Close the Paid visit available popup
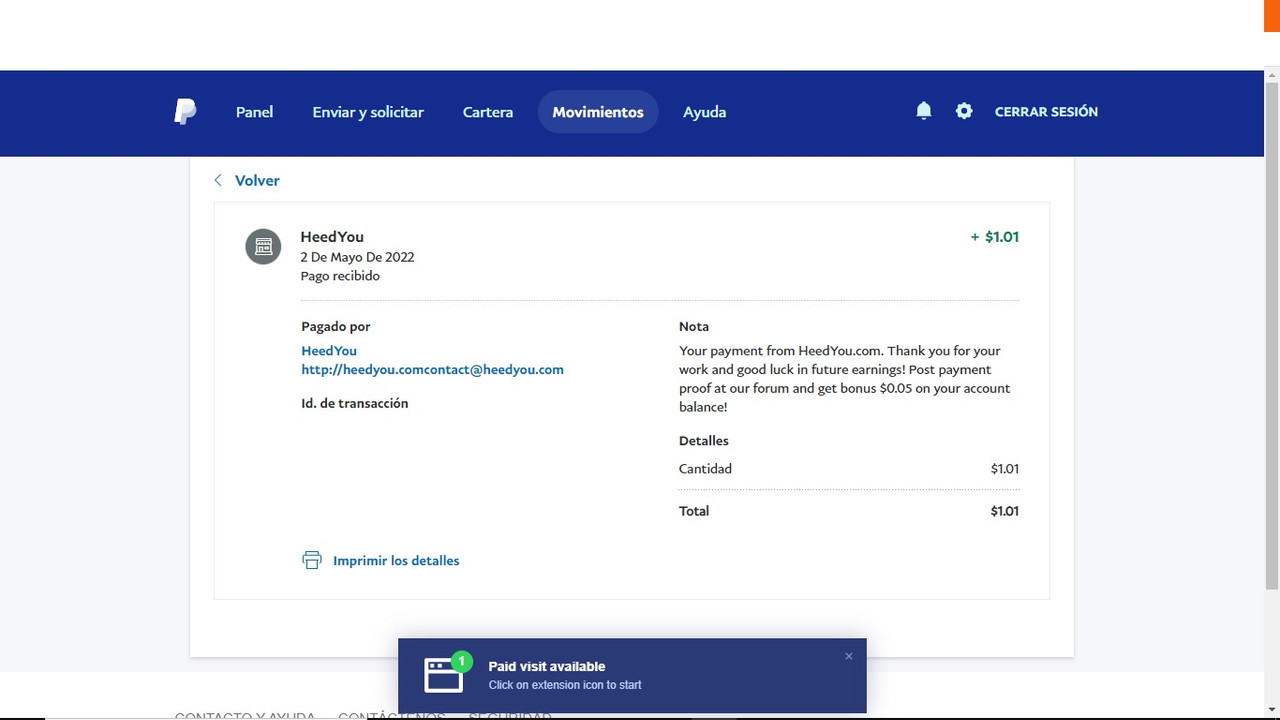Viewport: 1280px width, 720px height. (849, 656)
